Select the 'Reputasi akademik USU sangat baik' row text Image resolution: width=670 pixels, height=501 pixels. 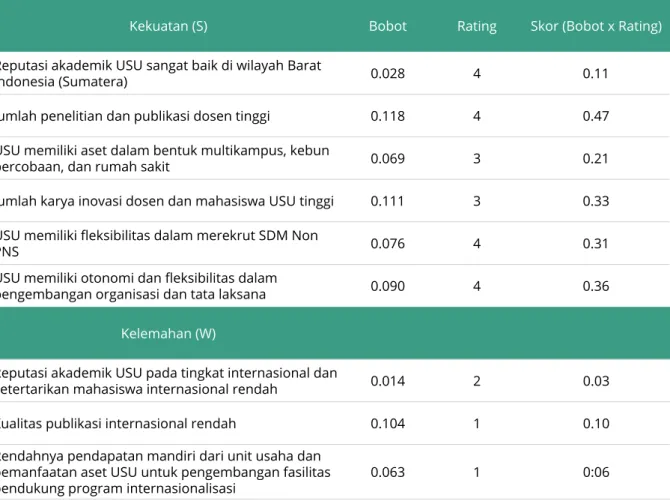coord(160,74)
